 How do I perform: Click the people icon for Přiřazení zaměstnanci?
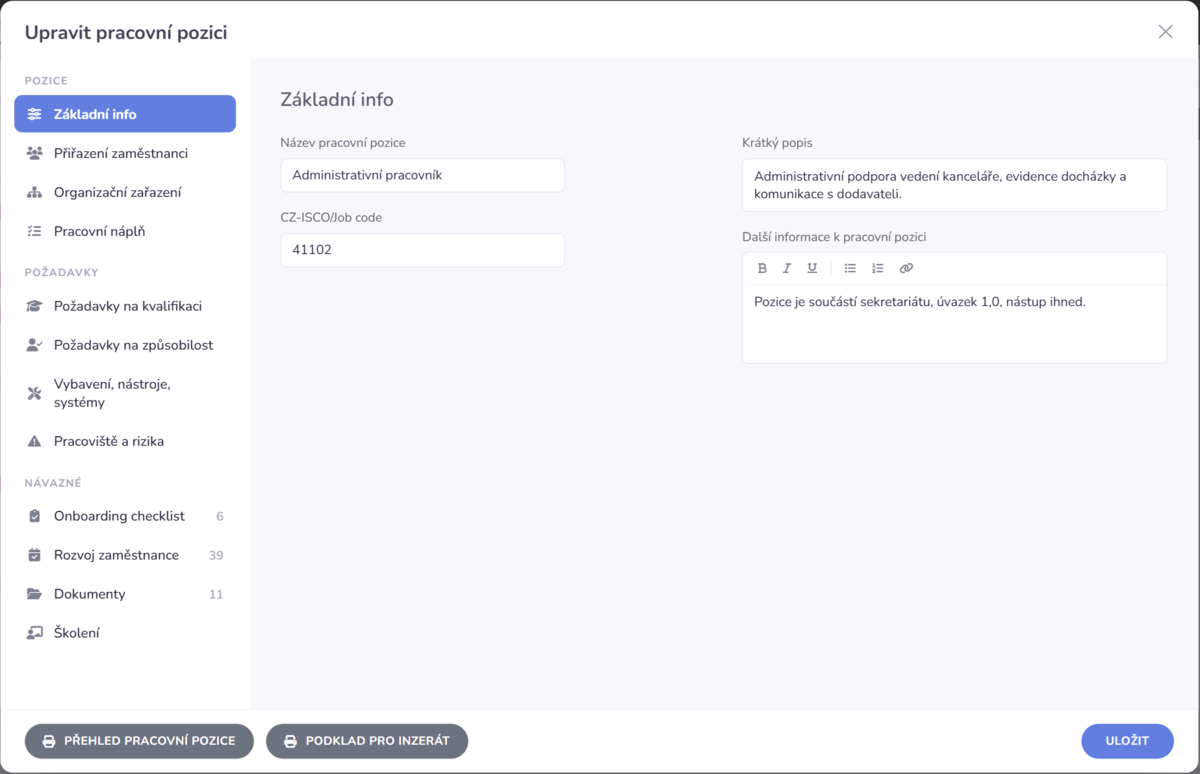tap(35, 153)
